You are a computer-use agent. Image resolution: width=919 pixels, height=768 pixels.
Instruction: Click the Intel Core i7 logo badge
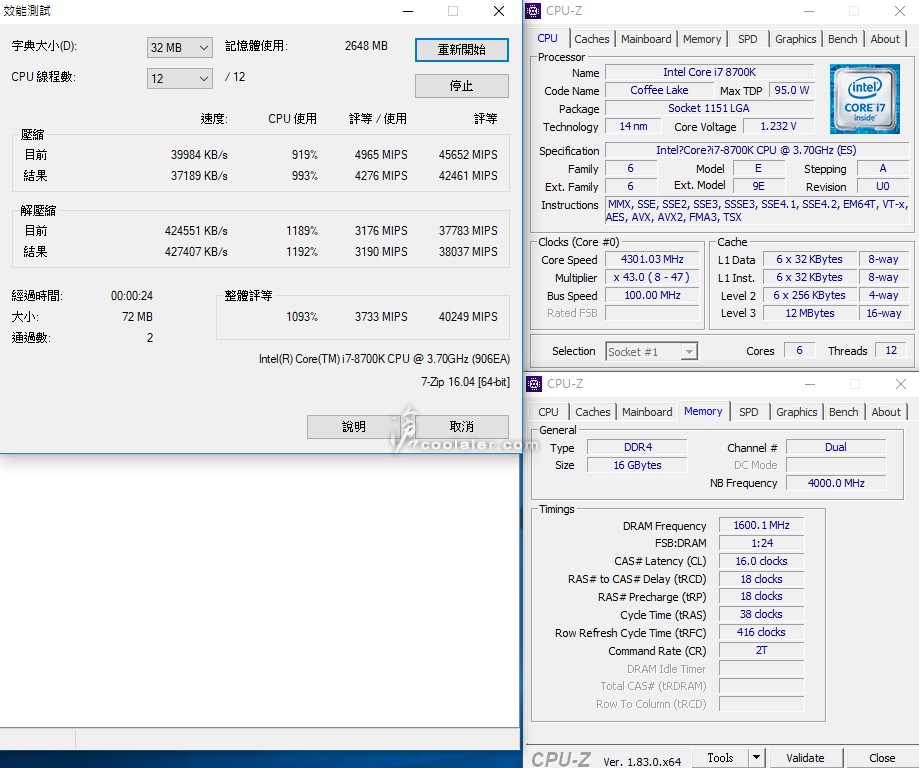(x=864, y=99)
